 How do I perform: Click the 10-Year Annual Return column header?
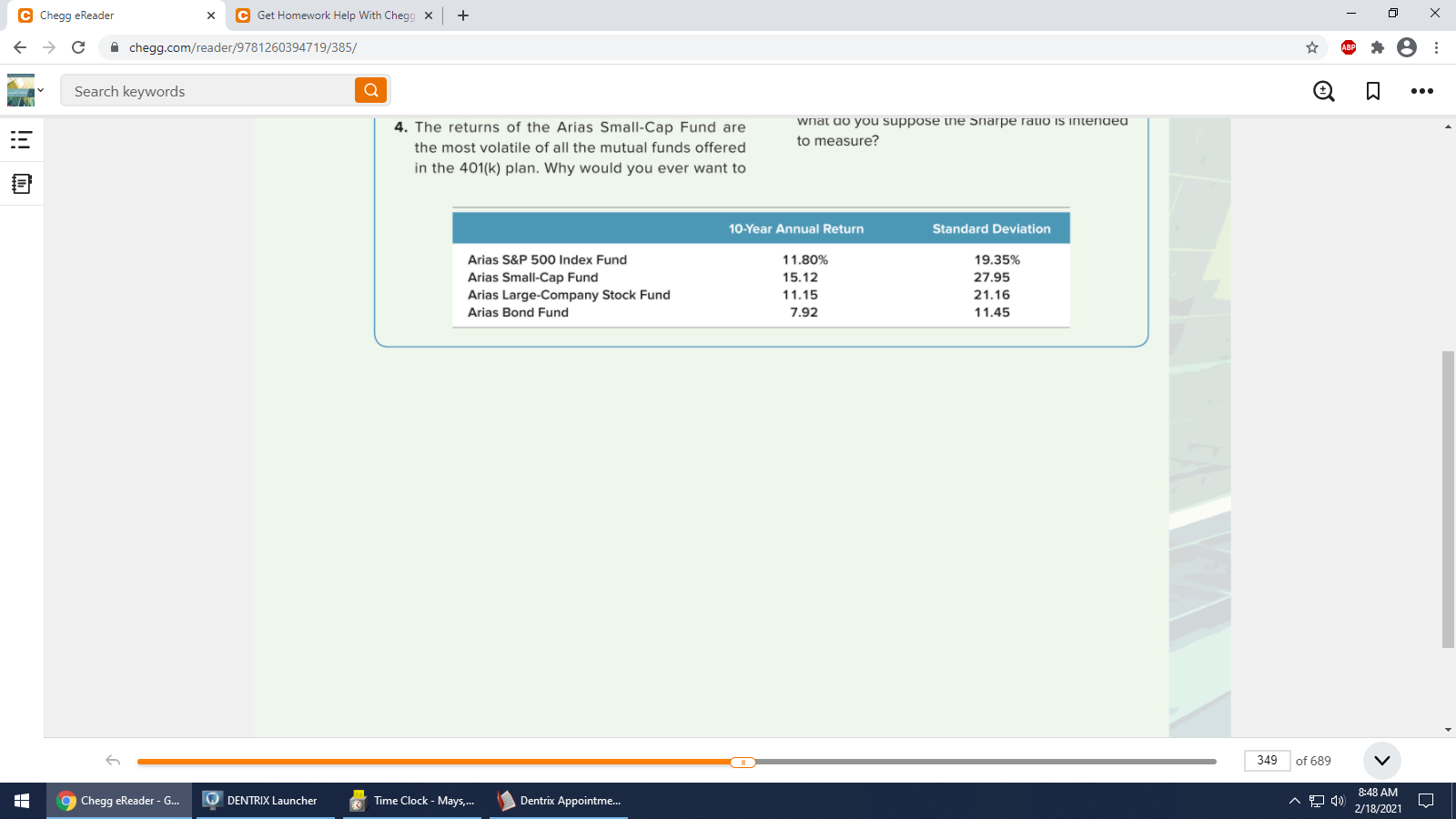pyautogui.click(x=796, y=228)
